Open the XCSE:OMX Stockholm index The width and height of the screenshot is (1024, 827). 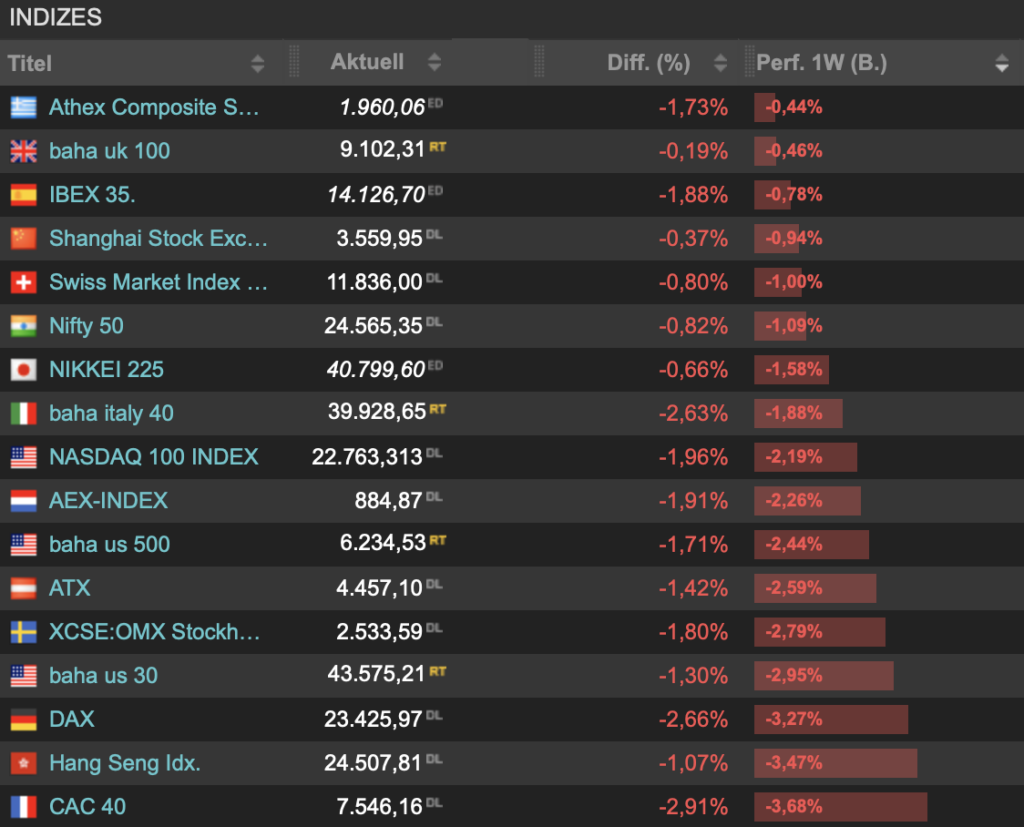155,632
